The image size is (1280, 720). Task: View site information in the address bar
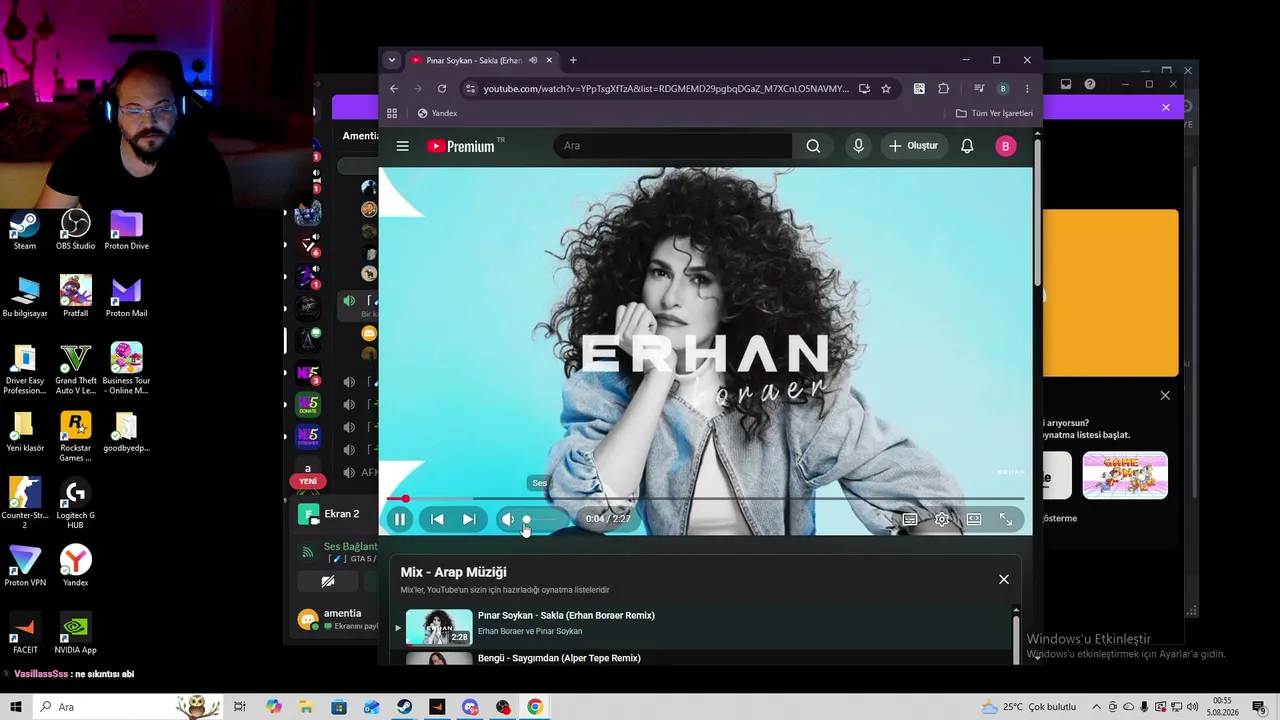point(471,88)
